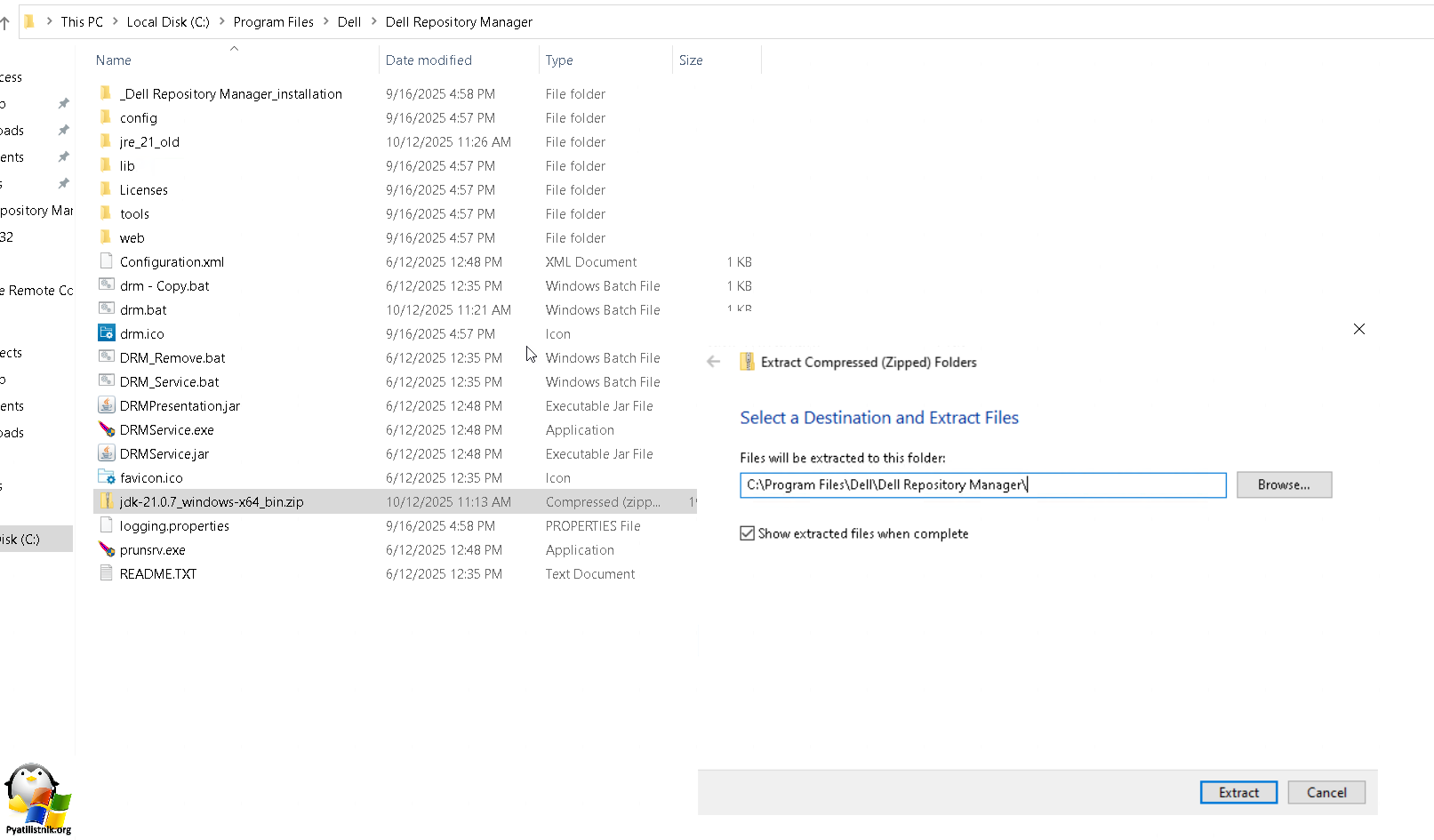Screen dimensions: 1434x840
Task: Select the jre_21_old folder icon
Action: point(107,141)
